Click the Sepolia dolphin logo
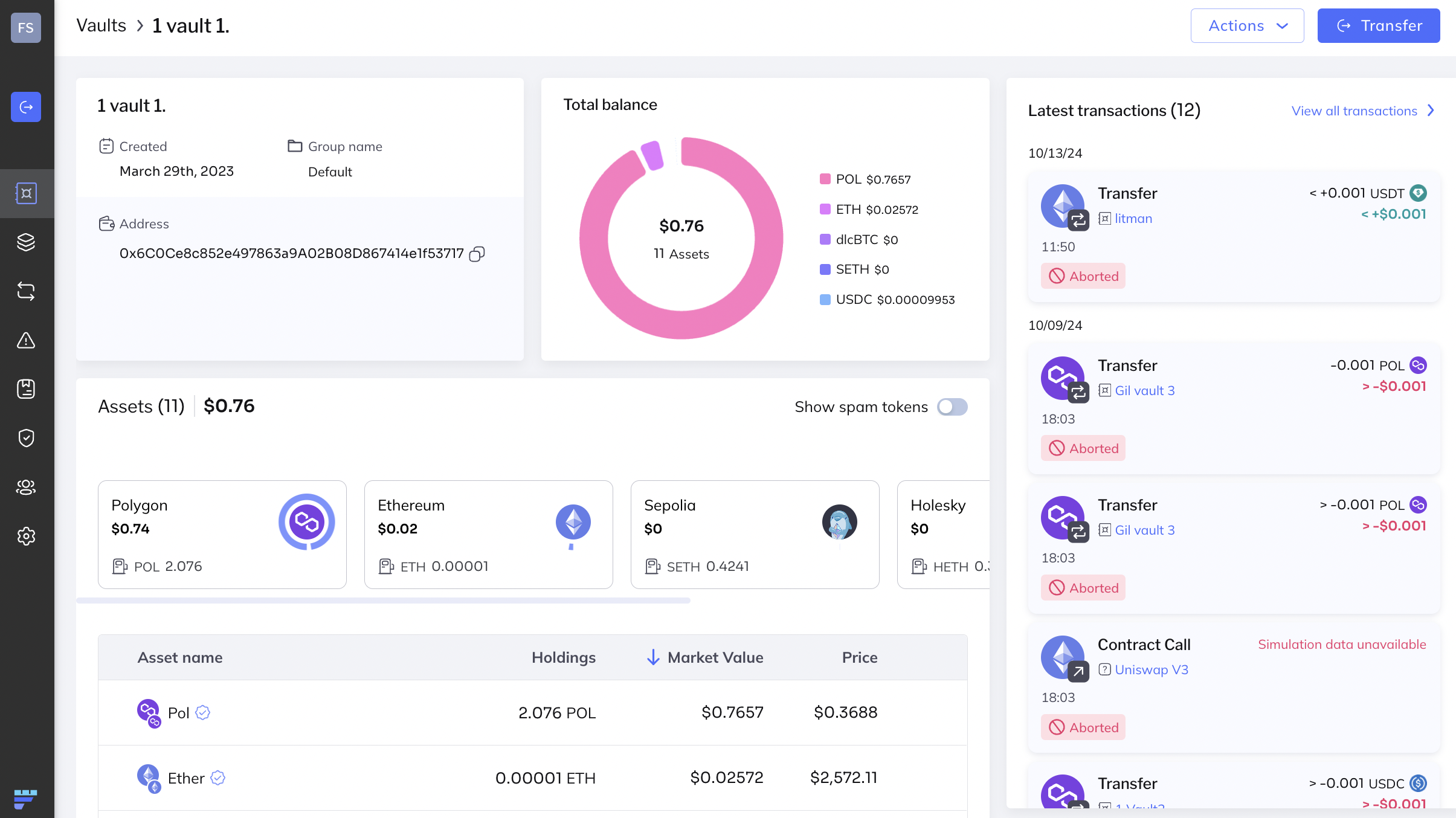Viewport: 1456px width, 818px height. click(x=839, y=522)
